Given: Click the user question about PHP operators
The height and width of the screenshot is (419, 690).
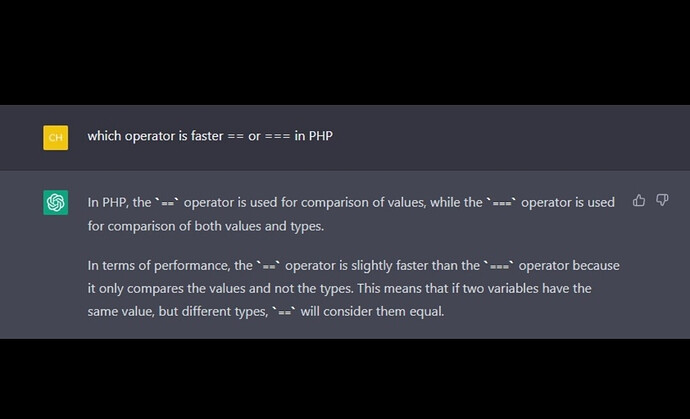Looking at the screenshot, I should point(209,136).
